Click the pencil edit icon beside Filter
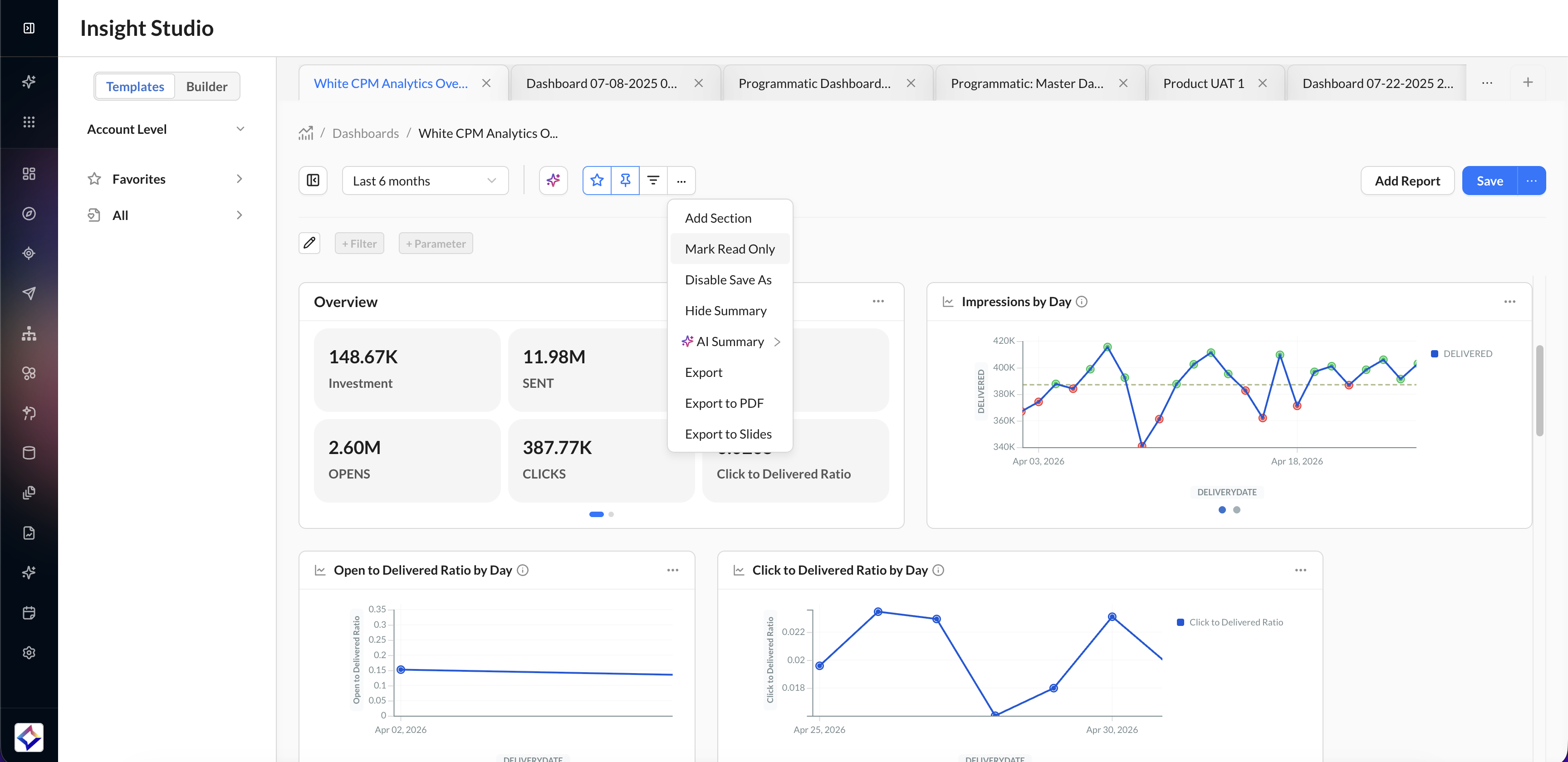The image size is (1568, 762). (x=309, y=244)
